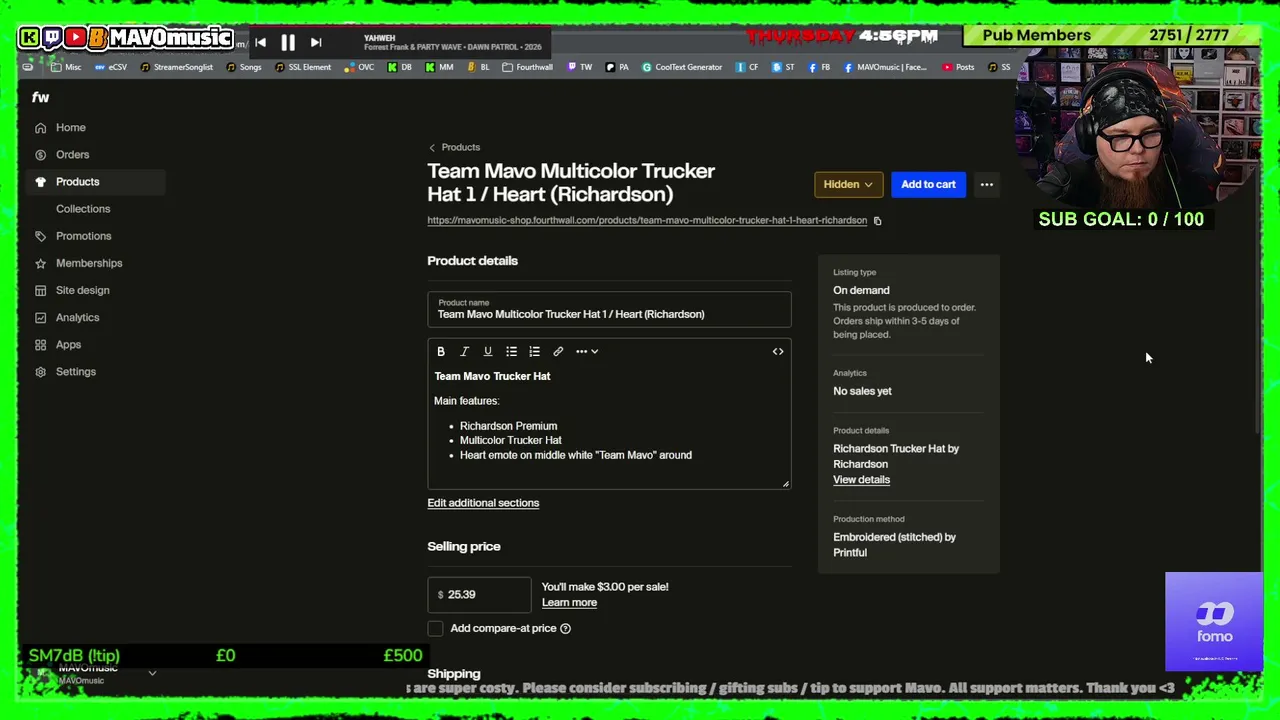Pause the currently playing song
Viewport: 1280px width, 720px height.
288,42
